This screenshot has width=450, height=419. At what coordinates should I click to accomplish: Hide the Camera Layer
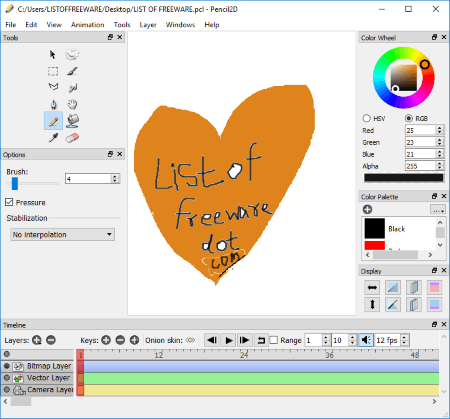[x=7, y=390]
